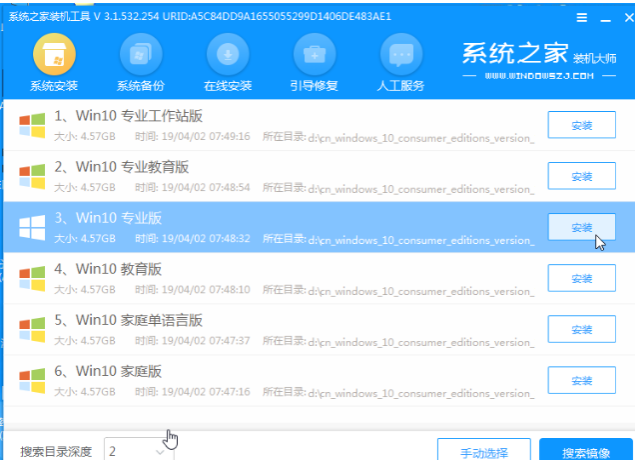Click the 手动选择 button

tap(484, 450)
